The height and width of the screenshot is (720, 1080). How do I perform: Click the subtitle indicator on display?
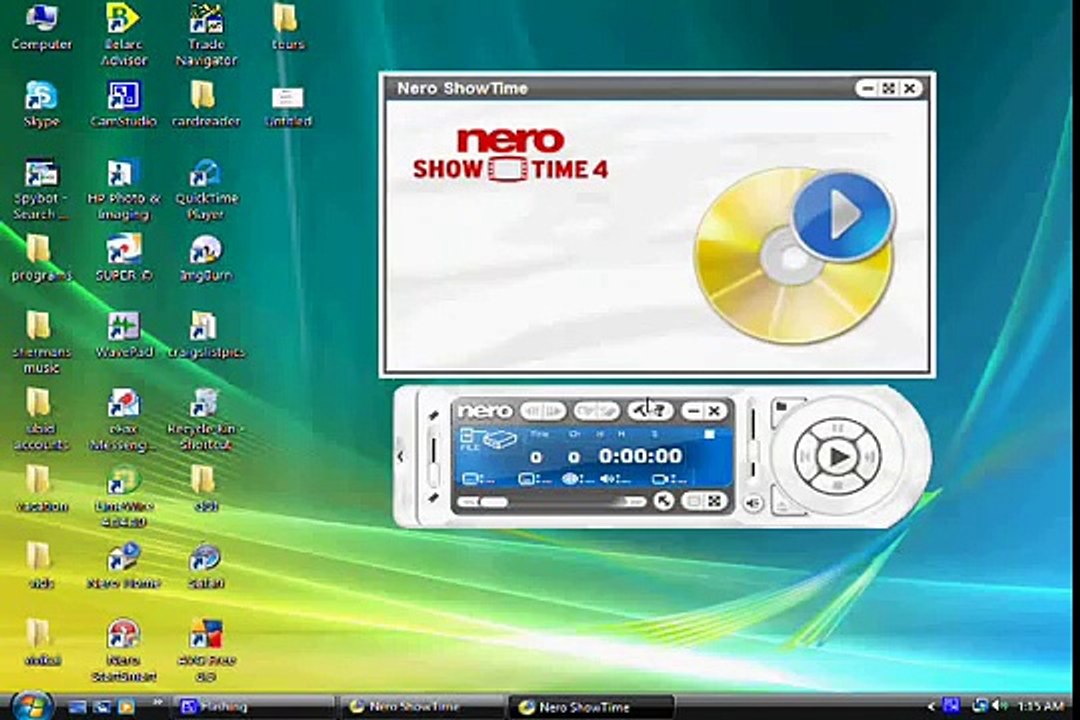point(534,478)
